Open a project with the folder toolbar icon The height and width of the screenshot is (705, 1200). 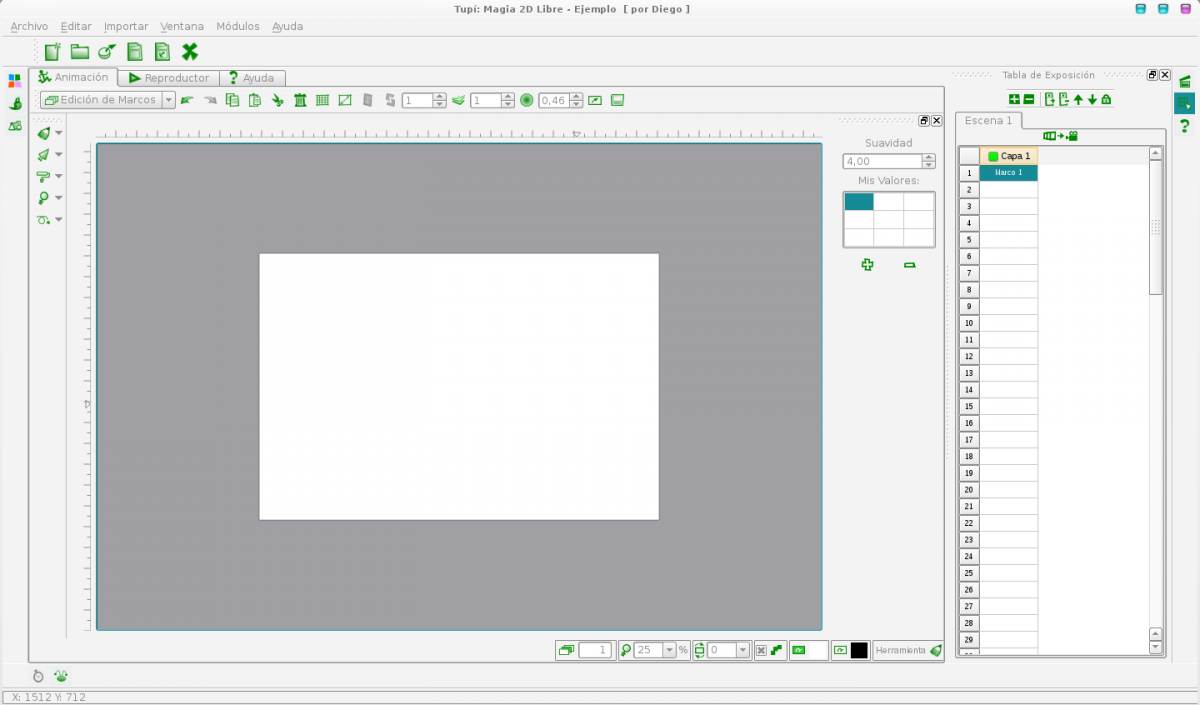[78, 51]
